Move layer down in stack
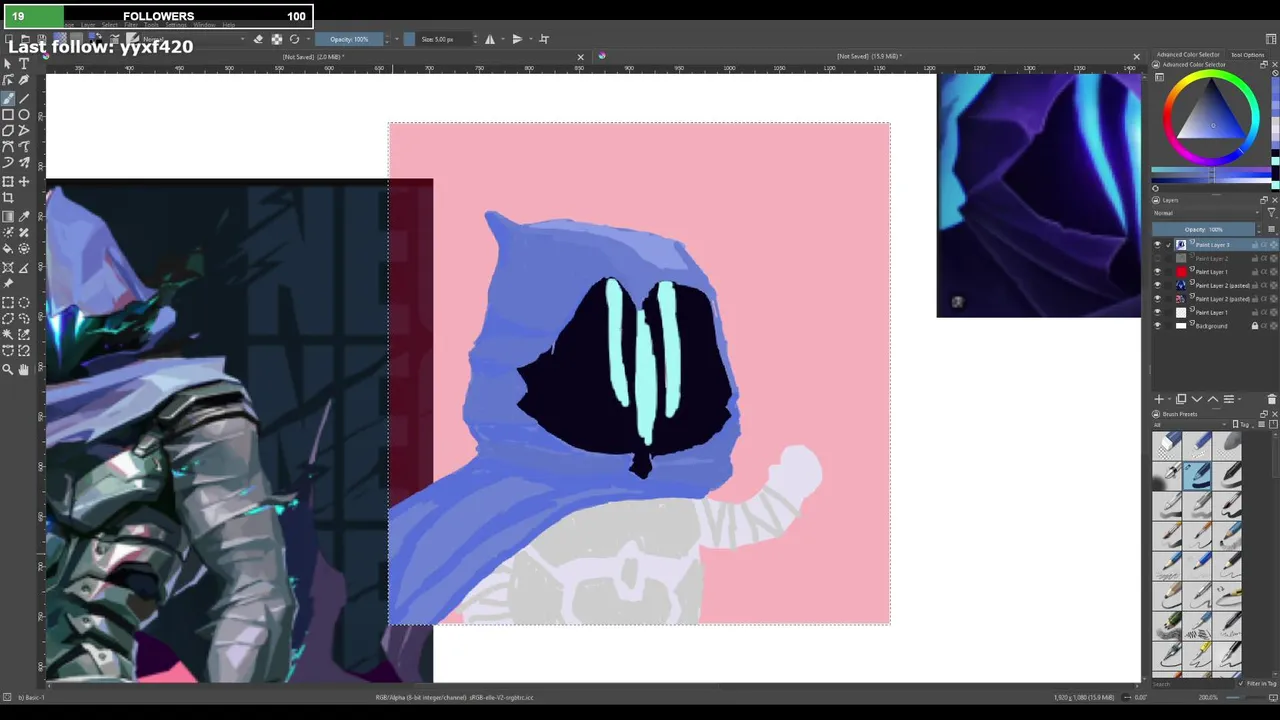This screenshot has width=1280, height=720. tap(1197, 399)
